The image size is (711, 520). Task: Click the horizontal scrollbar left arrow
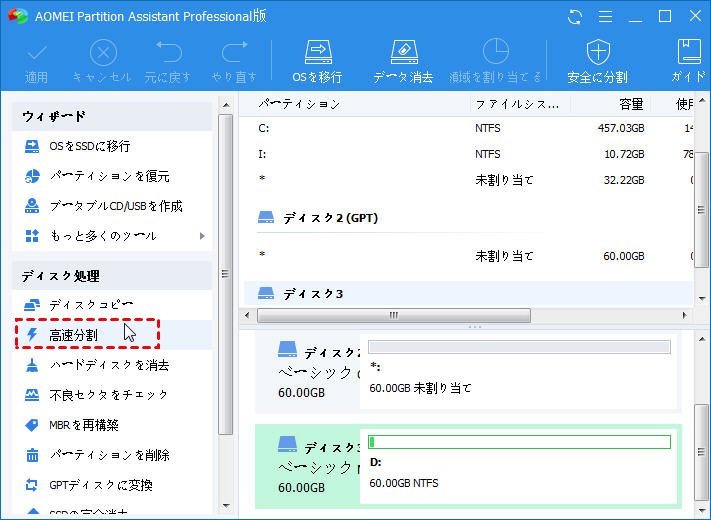tap(247, 315)
